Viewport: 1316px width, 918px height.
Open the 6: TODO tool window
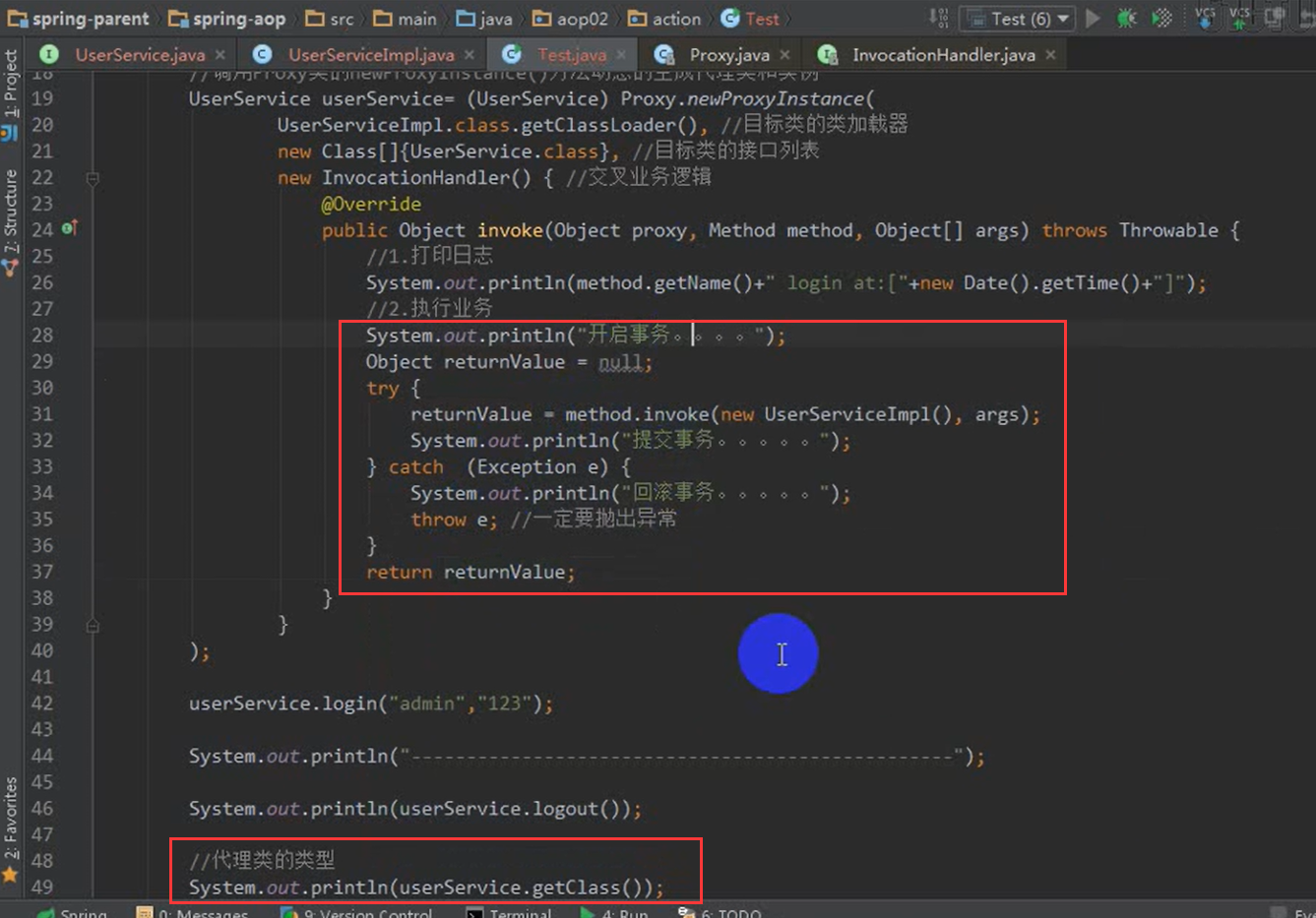pyautogui.click(x=720, y=912)
